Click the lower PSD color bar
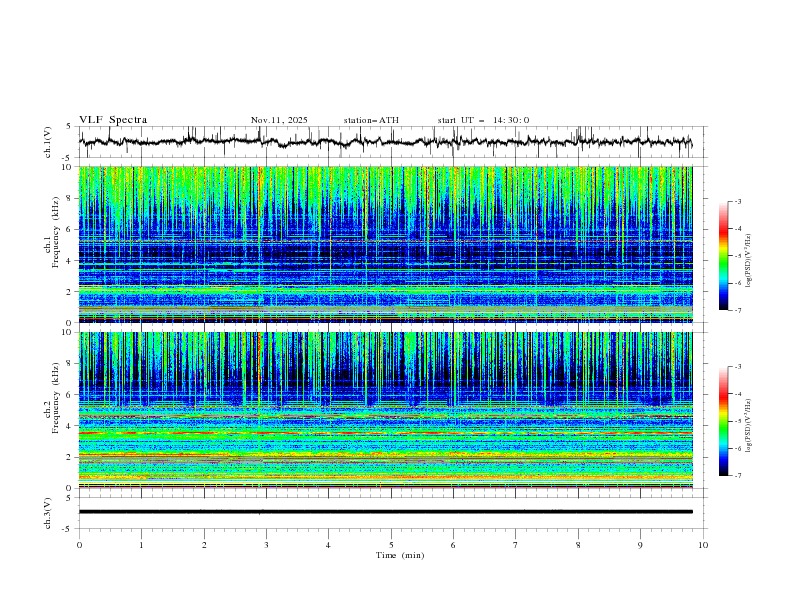 [723, 421]
